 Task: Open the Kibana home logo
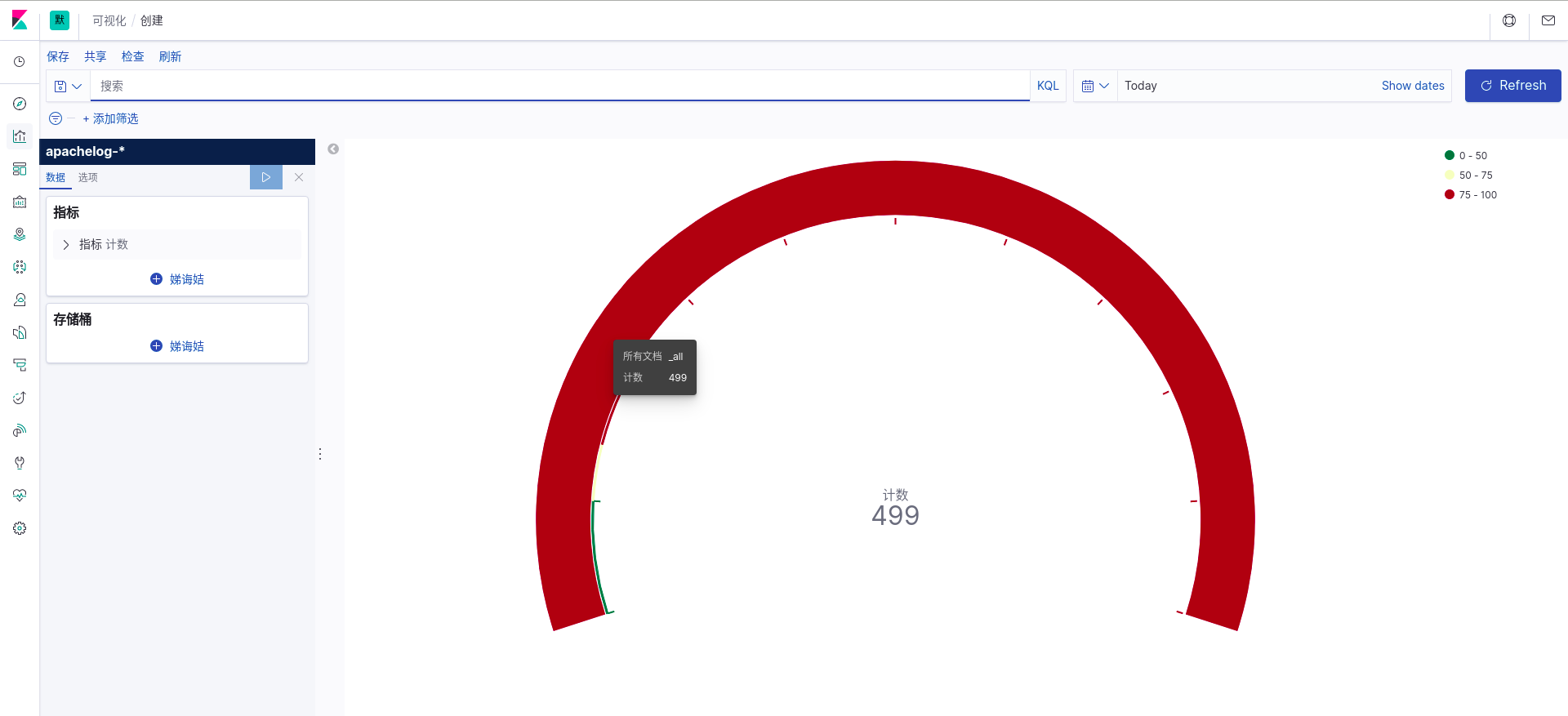pyautogui.click(x=20, y=20)
